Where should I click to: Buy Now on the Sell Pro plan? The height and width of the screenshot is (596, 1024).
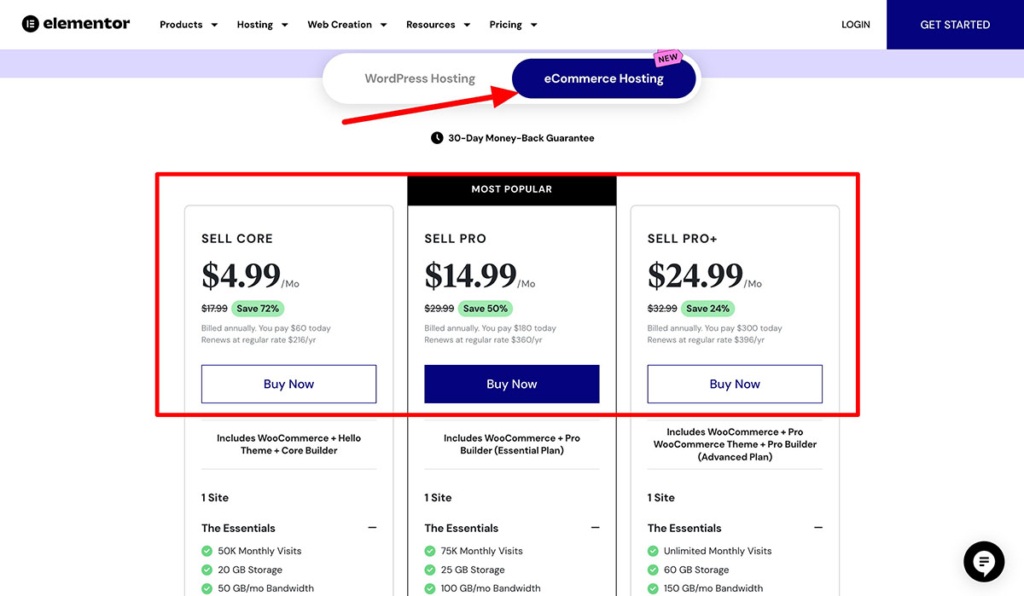511,383
